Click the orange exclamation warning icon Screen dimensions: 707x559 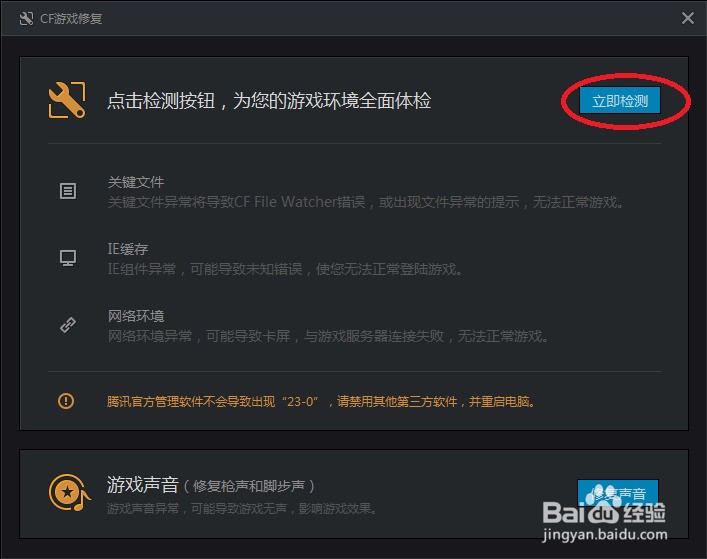pos(66,400)
